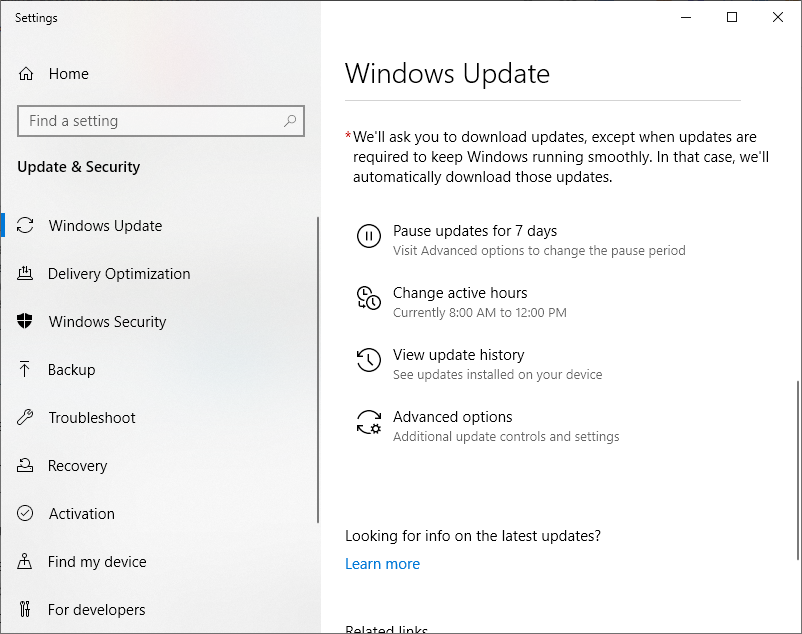Click 'Visit Advanced options to change the pause period' text
Screen dimensions: 802x634
pyautogui.click(x=539, y=251)
